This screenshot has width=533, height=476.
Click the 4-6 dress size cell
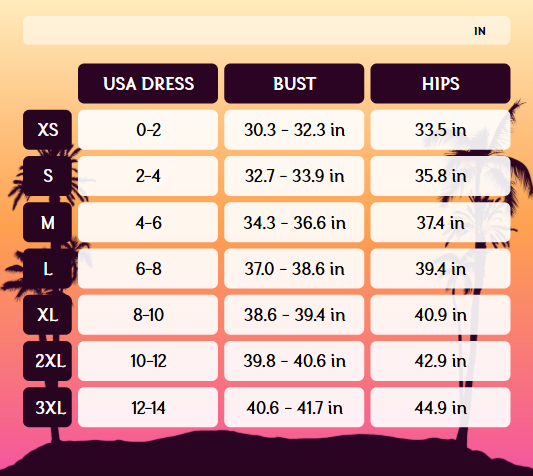(148, 222)
